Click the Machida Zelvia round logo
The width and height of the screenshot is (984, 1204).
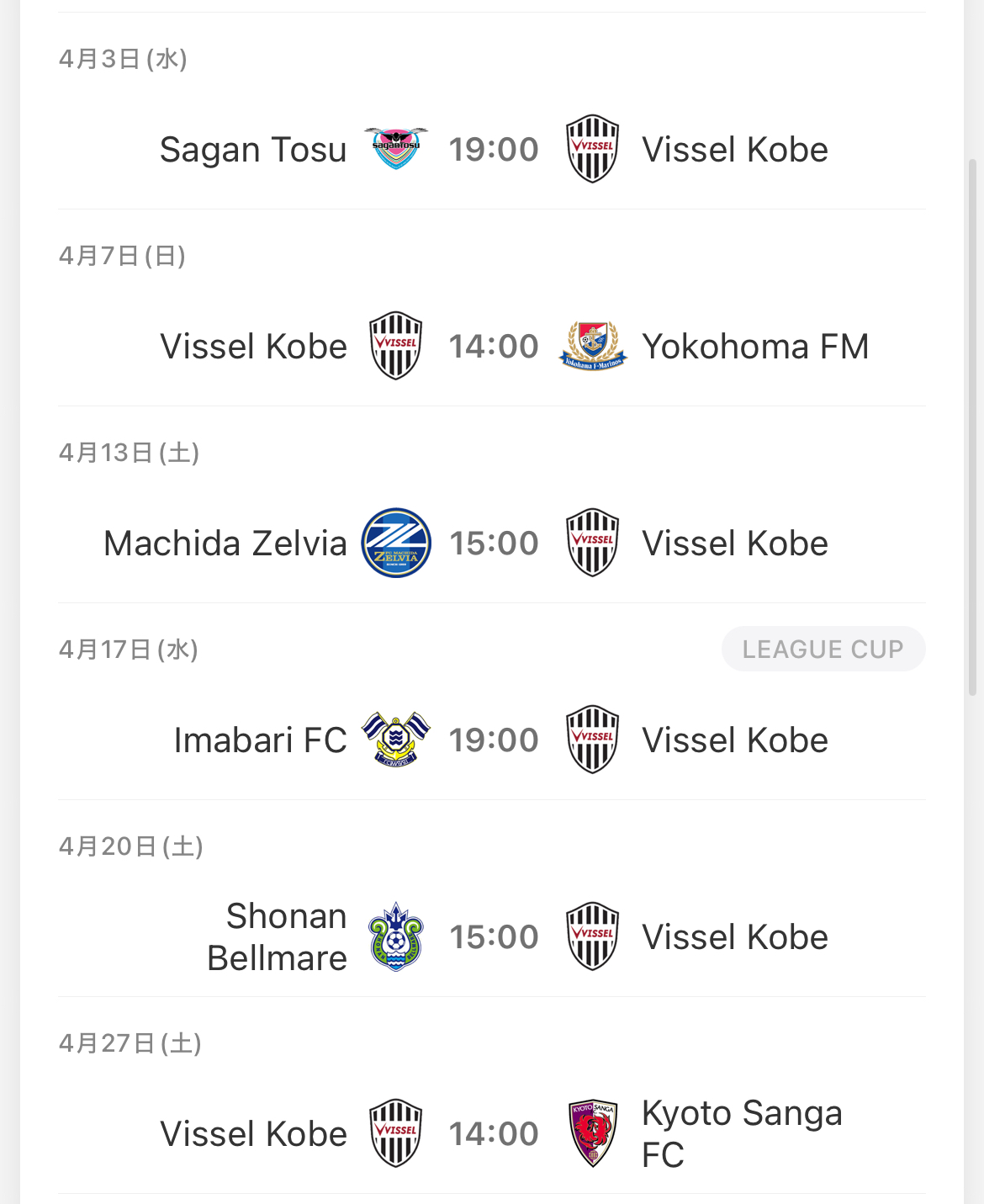click(396, 543)
